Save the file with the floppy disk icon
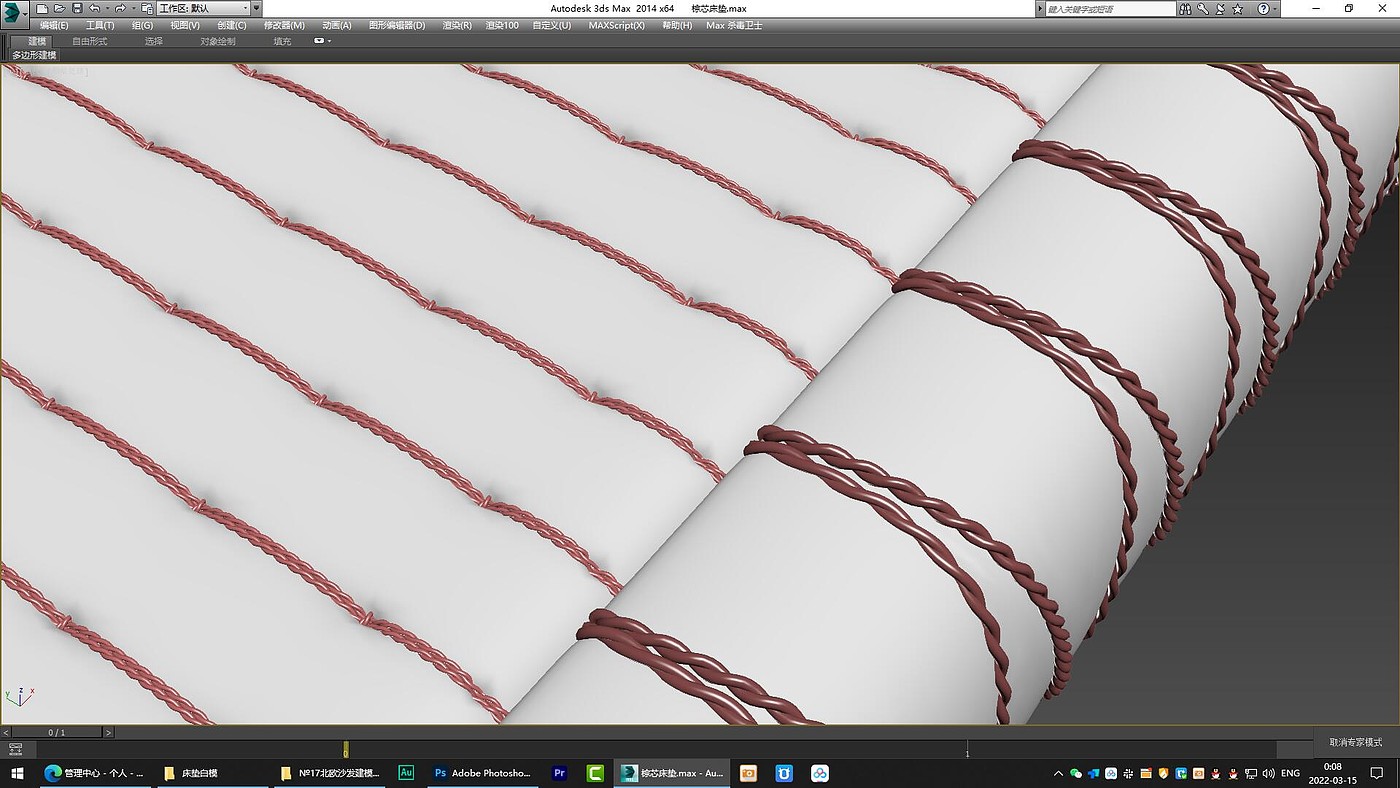 (x=77, y=8)
